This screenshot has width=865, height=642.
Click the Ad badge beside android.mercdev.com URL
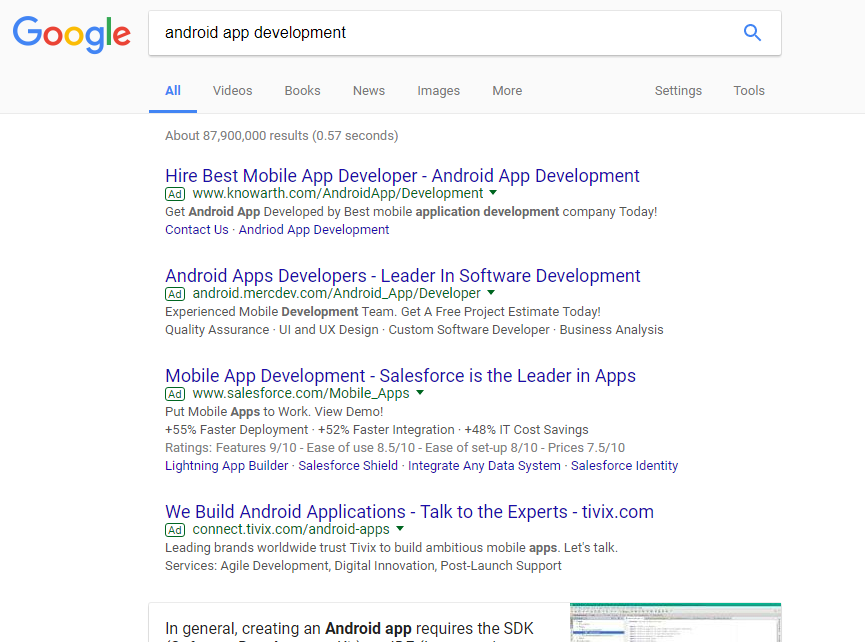175,294
